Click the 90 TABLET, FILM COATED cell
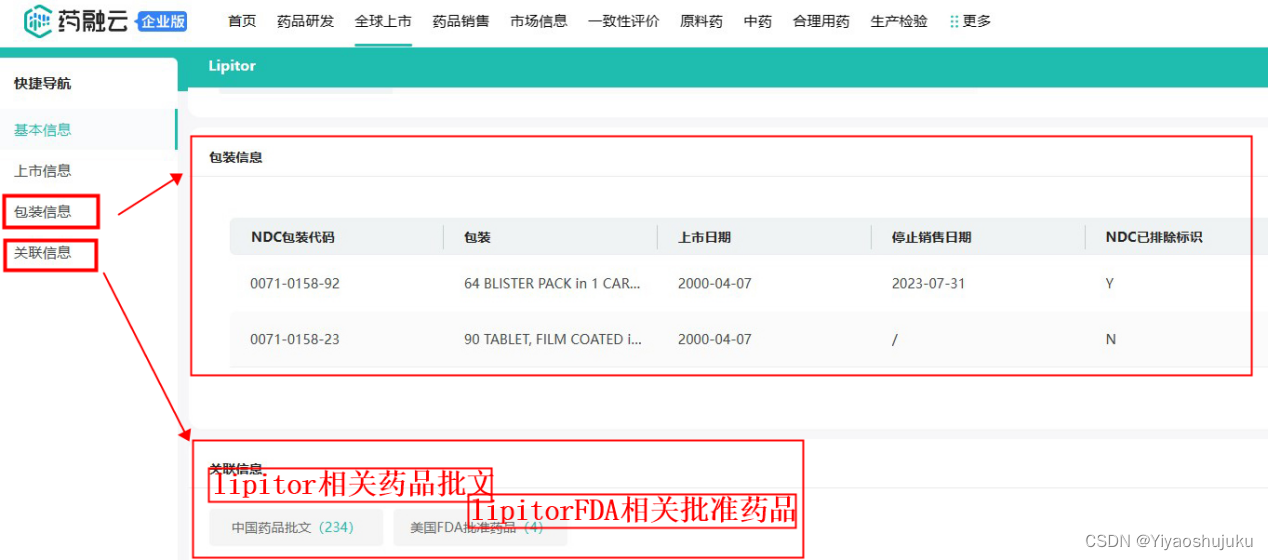This screenshot has width=1268, height=560. pyautogui.click(x=553, y=340)
